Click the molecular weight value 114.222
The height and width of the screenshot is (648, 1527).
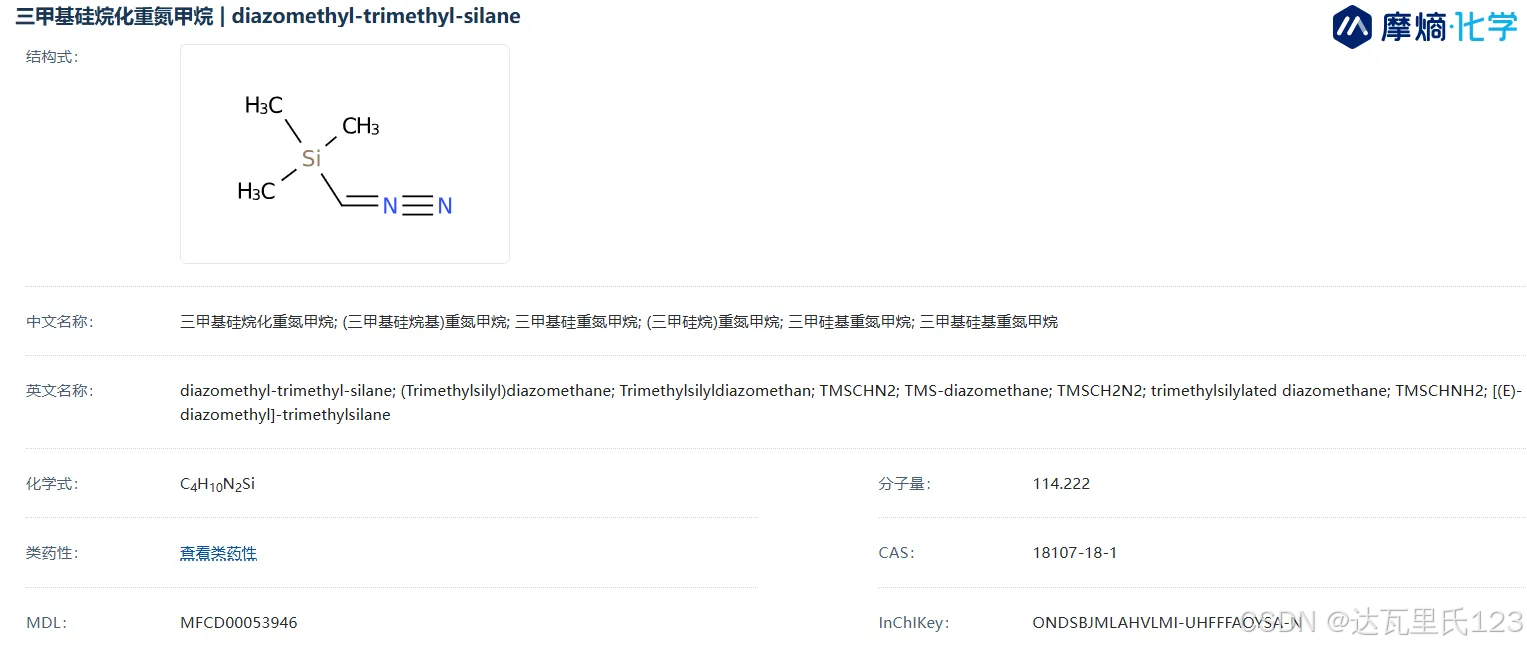point(1061,484)
